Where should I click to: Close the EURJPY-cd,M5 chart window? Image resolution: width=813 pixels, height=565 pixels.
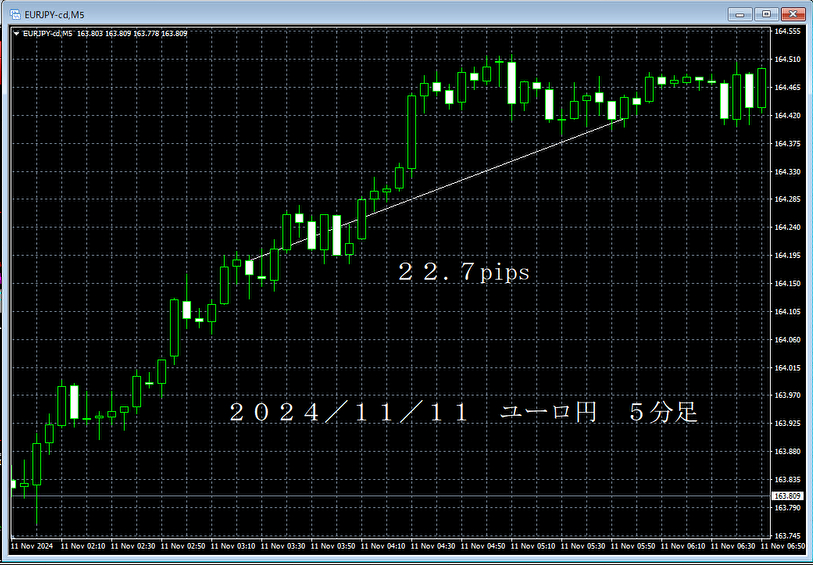(794, 14)
